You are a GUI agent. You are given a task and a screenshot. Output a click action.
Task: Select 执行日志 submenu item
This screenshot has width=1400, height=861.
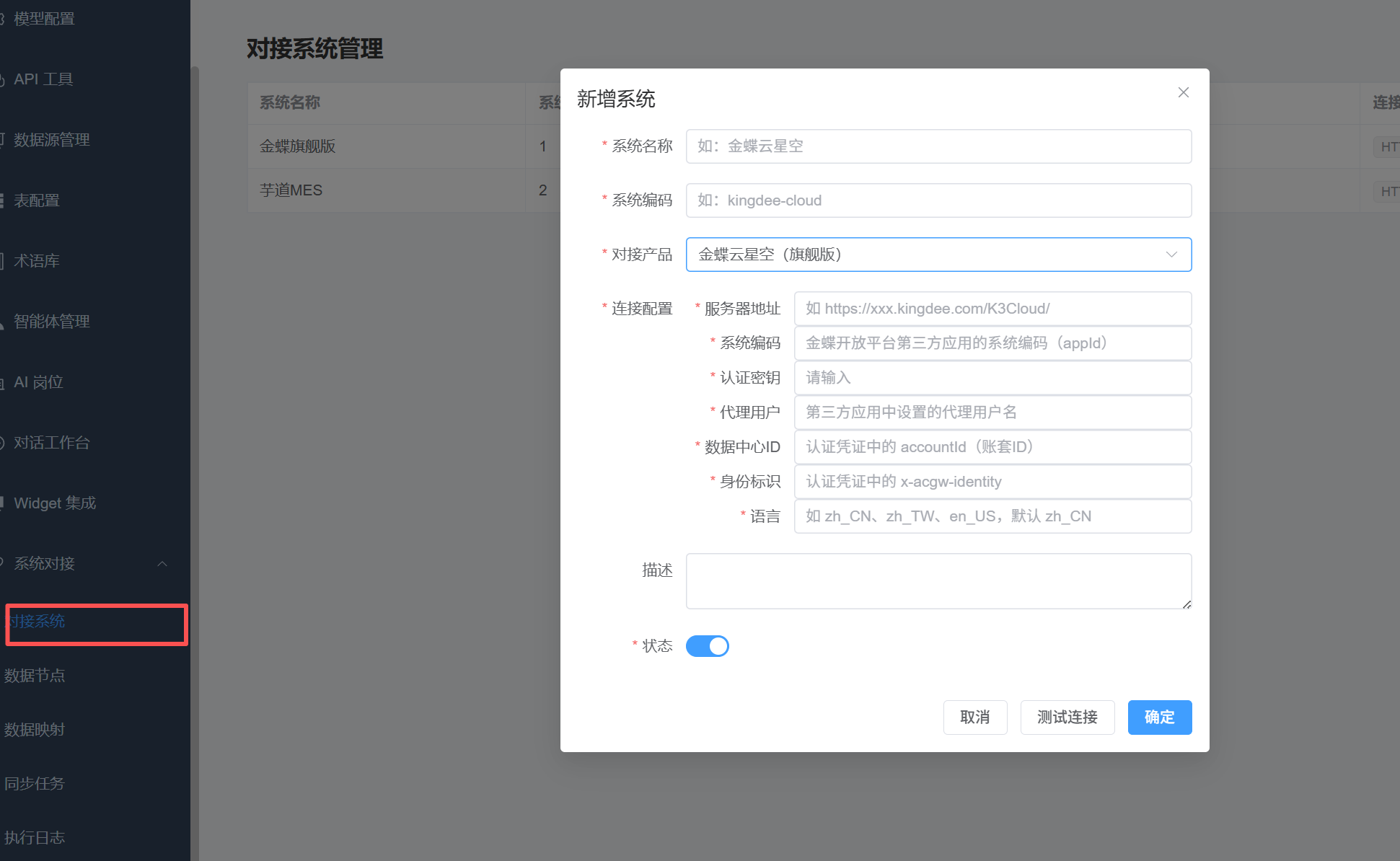(x=35, y=838)
